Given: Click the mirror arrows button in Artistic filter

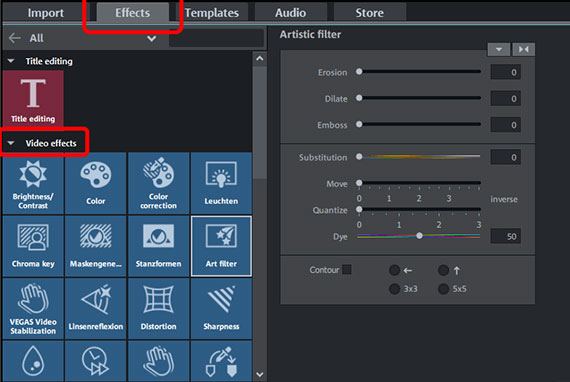Looking at the screenshot, I should click(x=523, y=49).
